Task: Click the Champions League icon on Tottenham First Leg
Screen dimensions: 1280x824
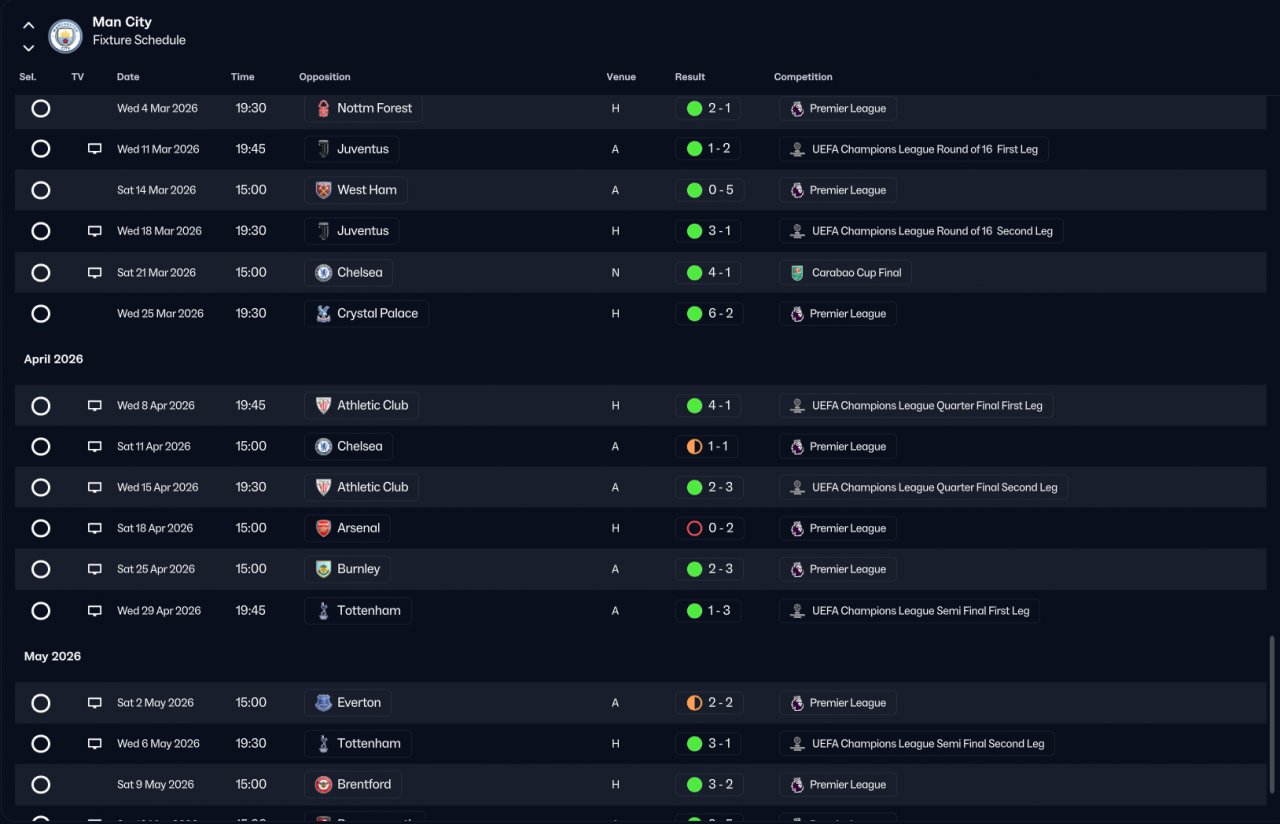Action: pos(797,611)
